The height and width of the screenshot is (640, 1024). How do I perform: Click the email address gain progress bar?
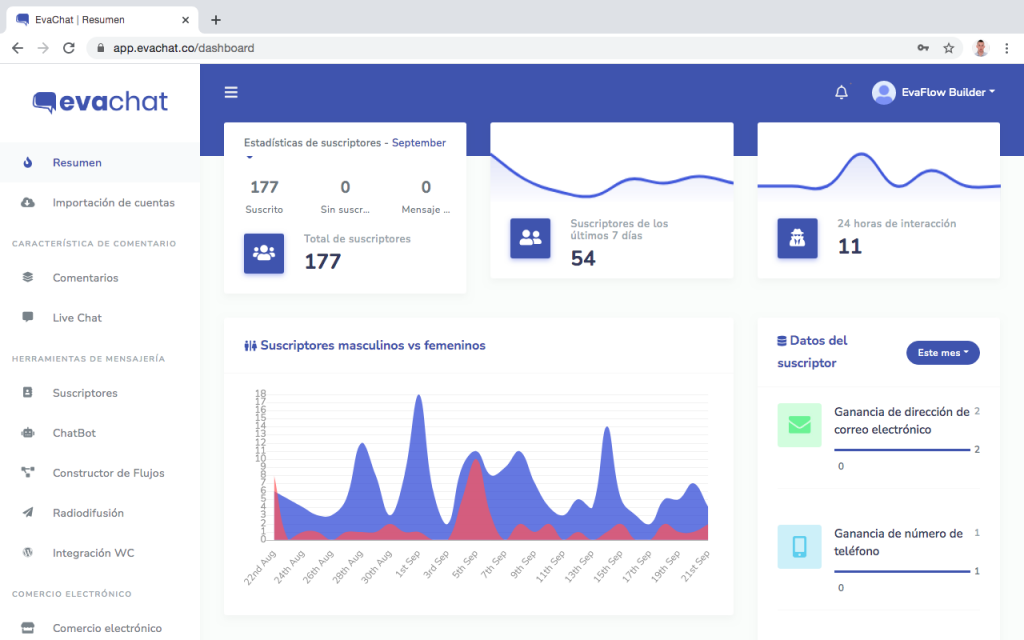pos(901,450)
